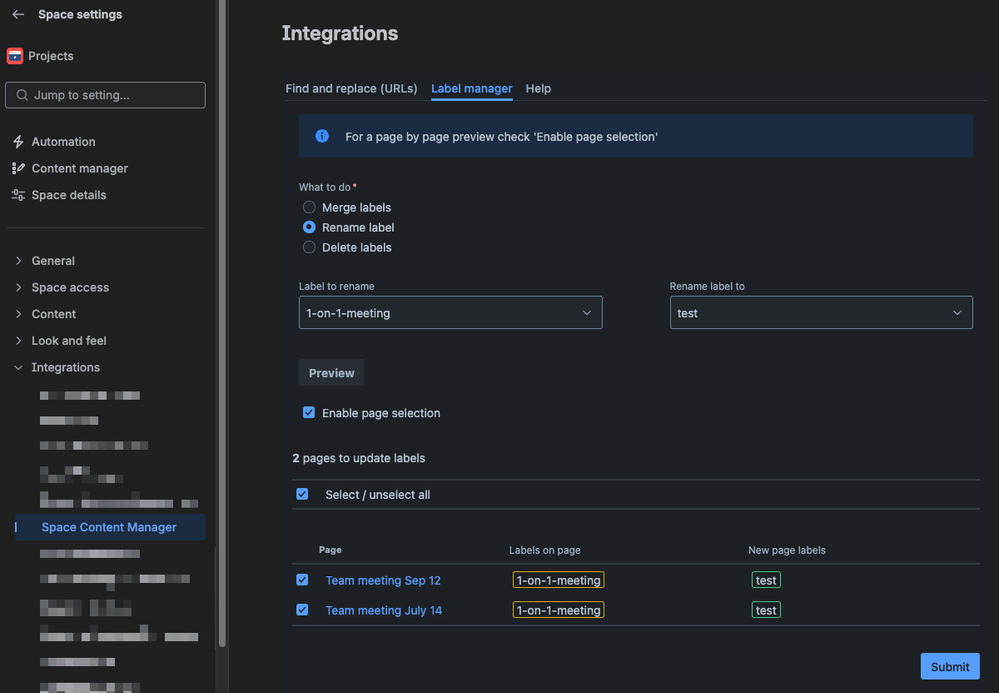999x693 pixels.
Task: Open the Rename label to dropdown
Action: (x=820, y=313)
